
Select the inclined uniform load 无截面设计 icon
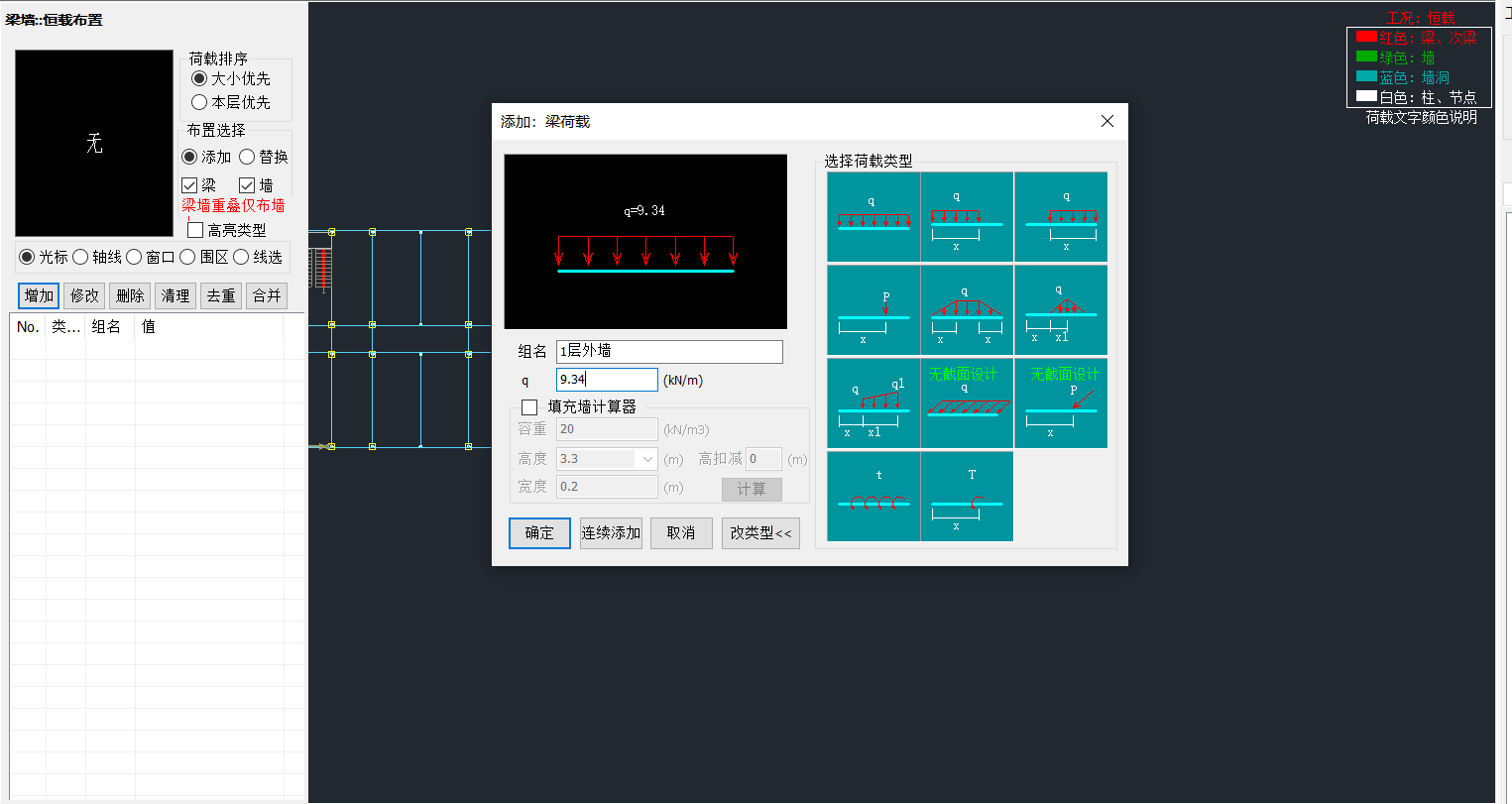tap(967, 403)
